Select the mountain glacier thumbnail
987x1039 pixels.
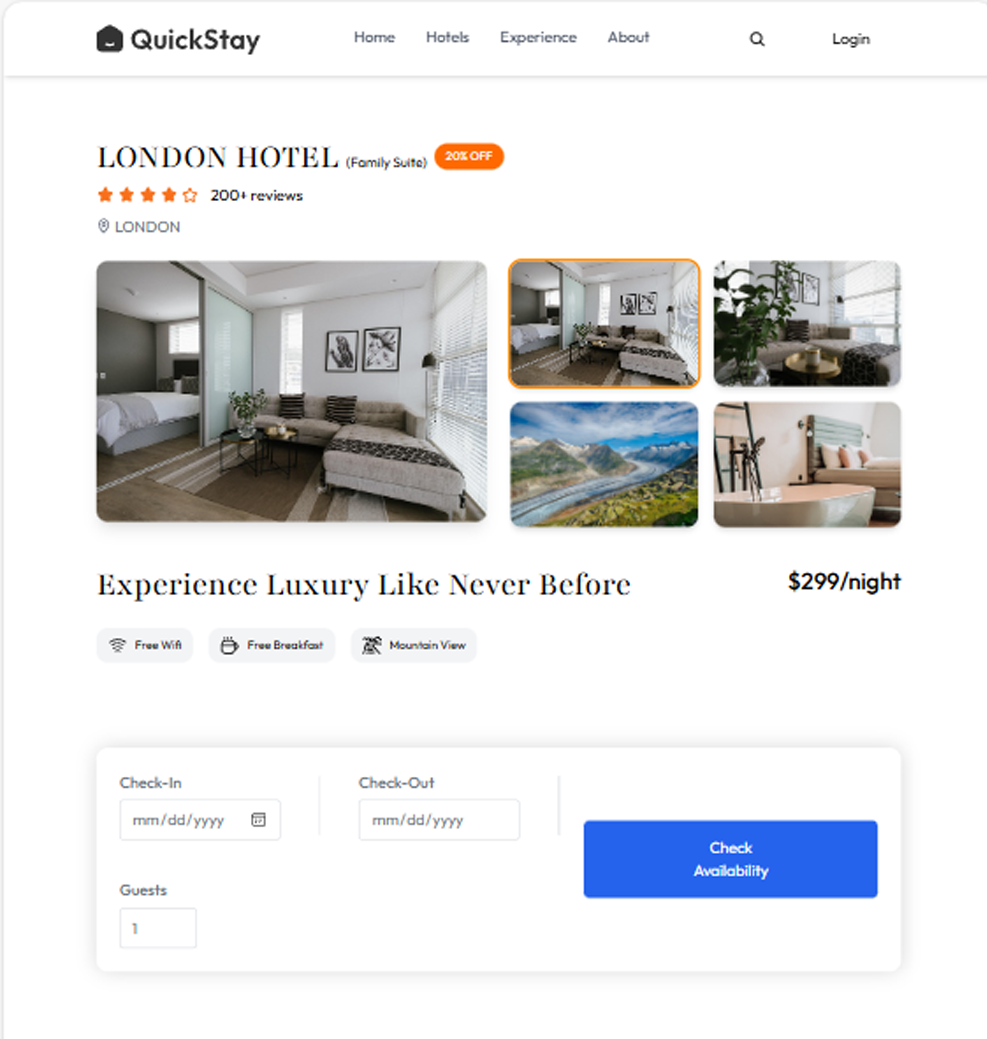click(604, 465)
